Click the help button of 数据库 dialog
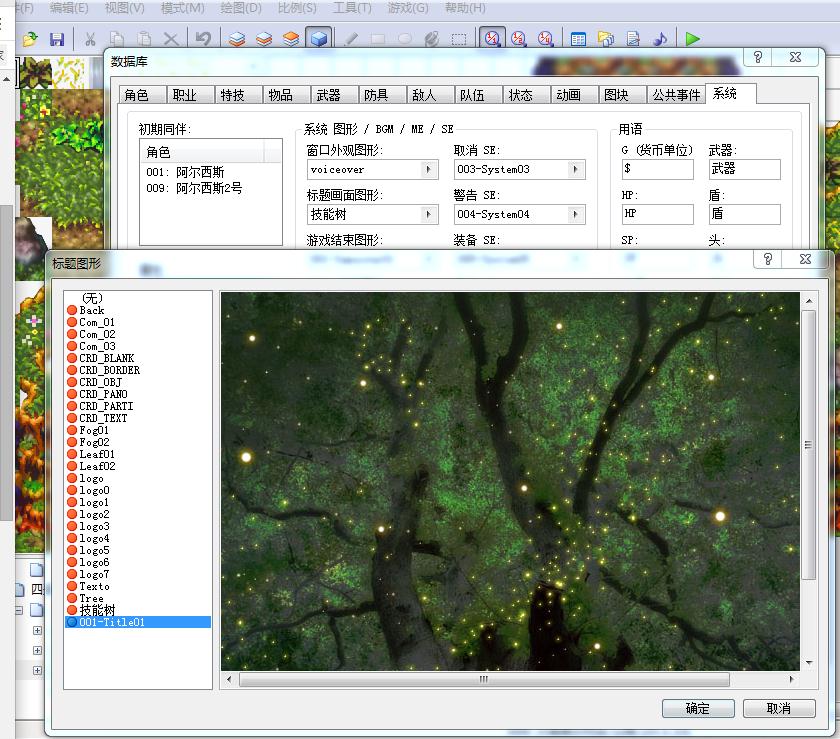 [758, 57]
